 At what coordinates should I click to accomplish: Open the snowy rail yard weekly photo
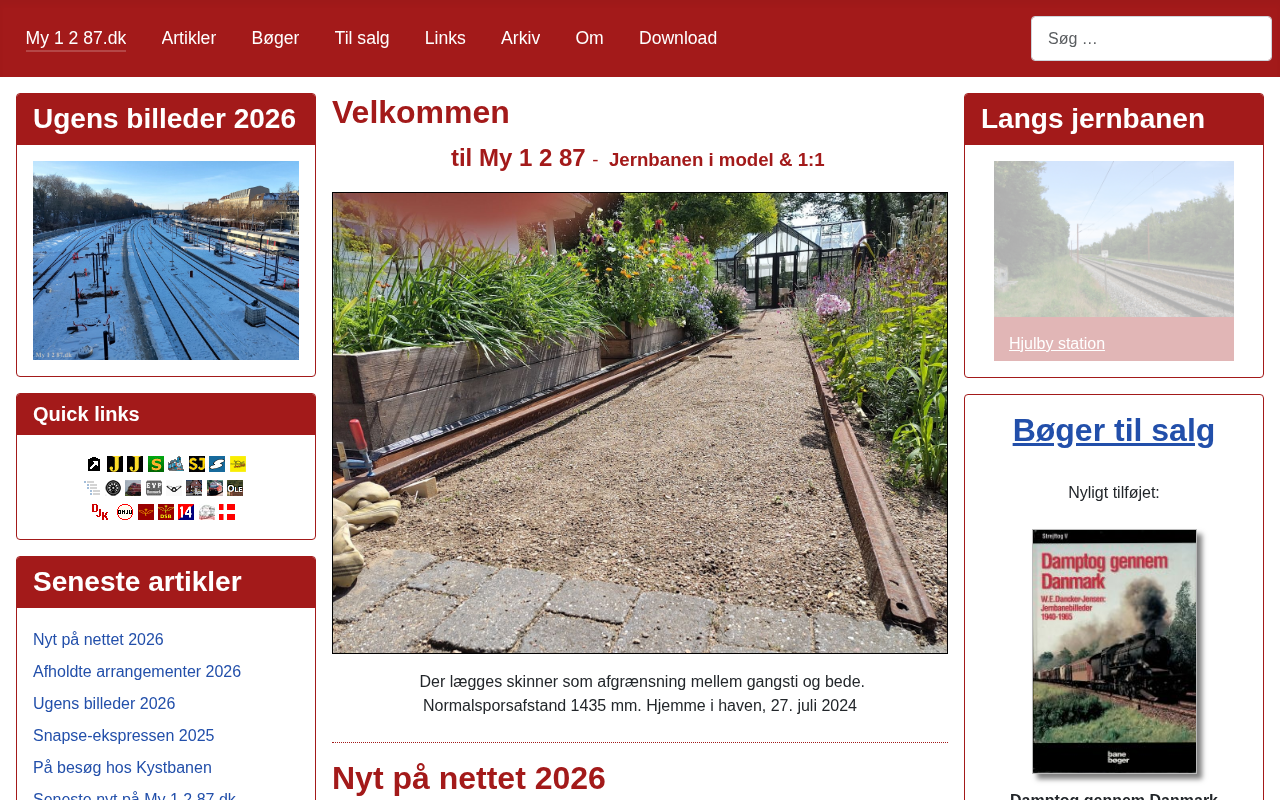(x=166, y=260)
